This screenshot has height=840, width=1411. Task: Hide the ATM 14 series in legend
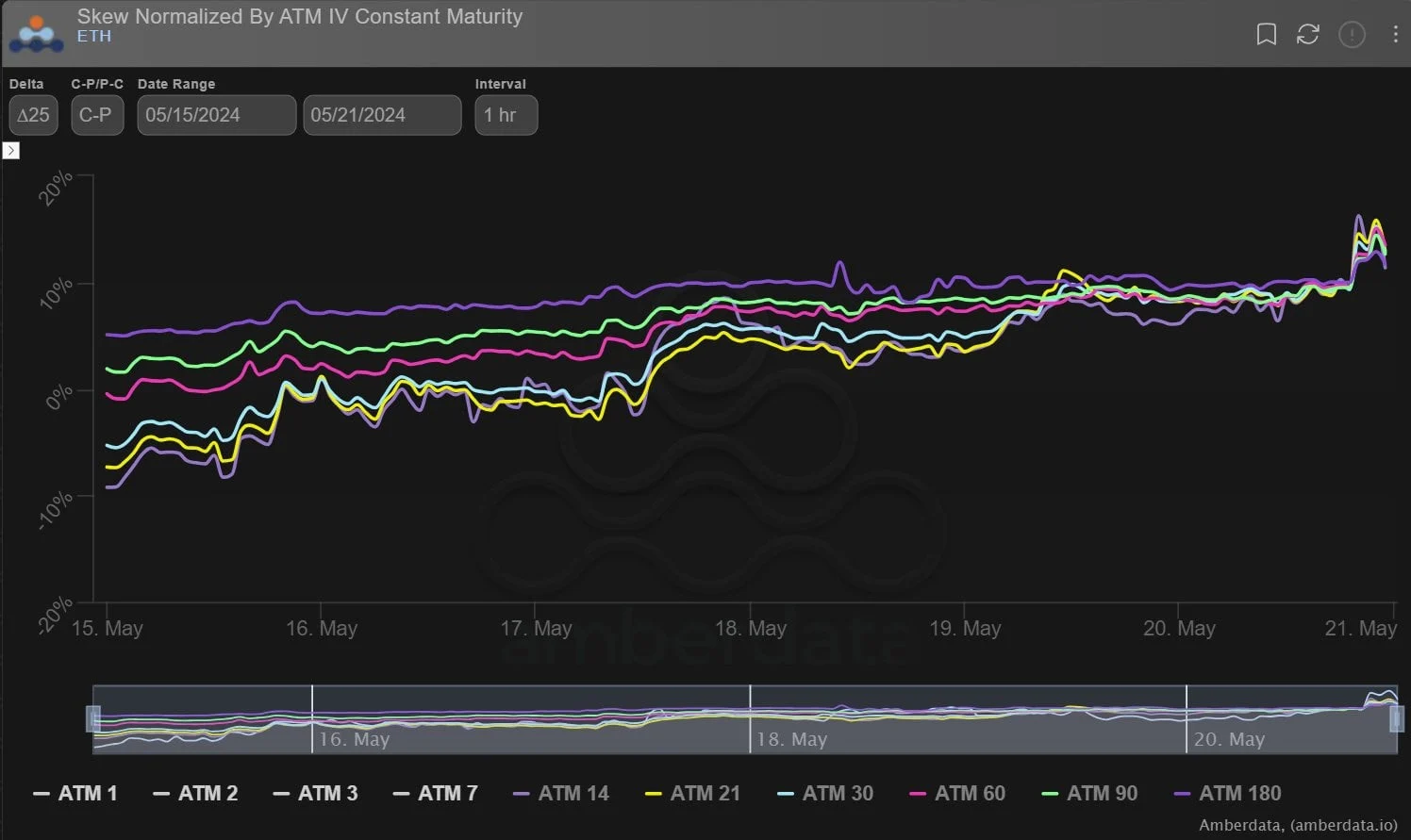tap(561, 794)
